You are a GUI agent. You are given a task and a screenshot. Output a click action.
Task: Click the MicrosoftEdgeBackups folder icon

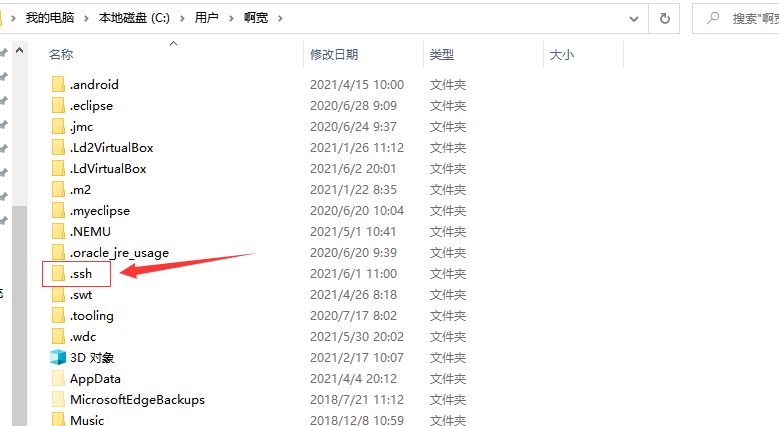(58, 400)
